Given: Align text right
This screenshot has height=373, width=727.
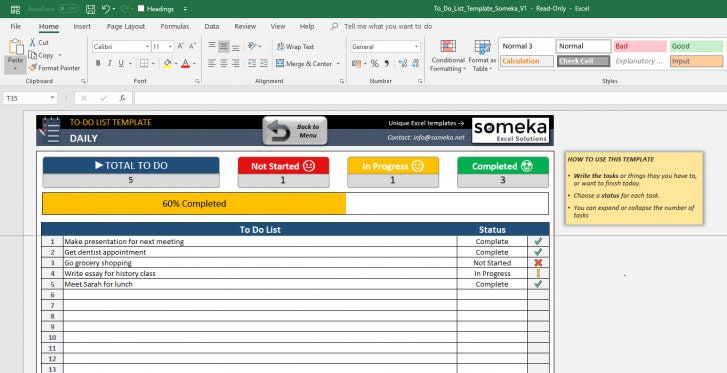Looking at the screenshot, I should pos(236,64).
